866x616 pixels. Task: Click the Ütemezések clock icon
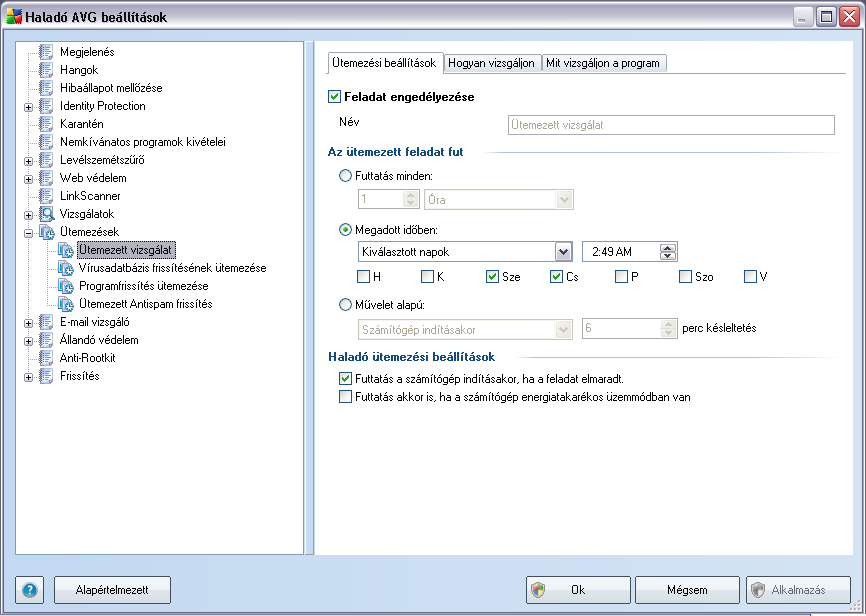46,232
